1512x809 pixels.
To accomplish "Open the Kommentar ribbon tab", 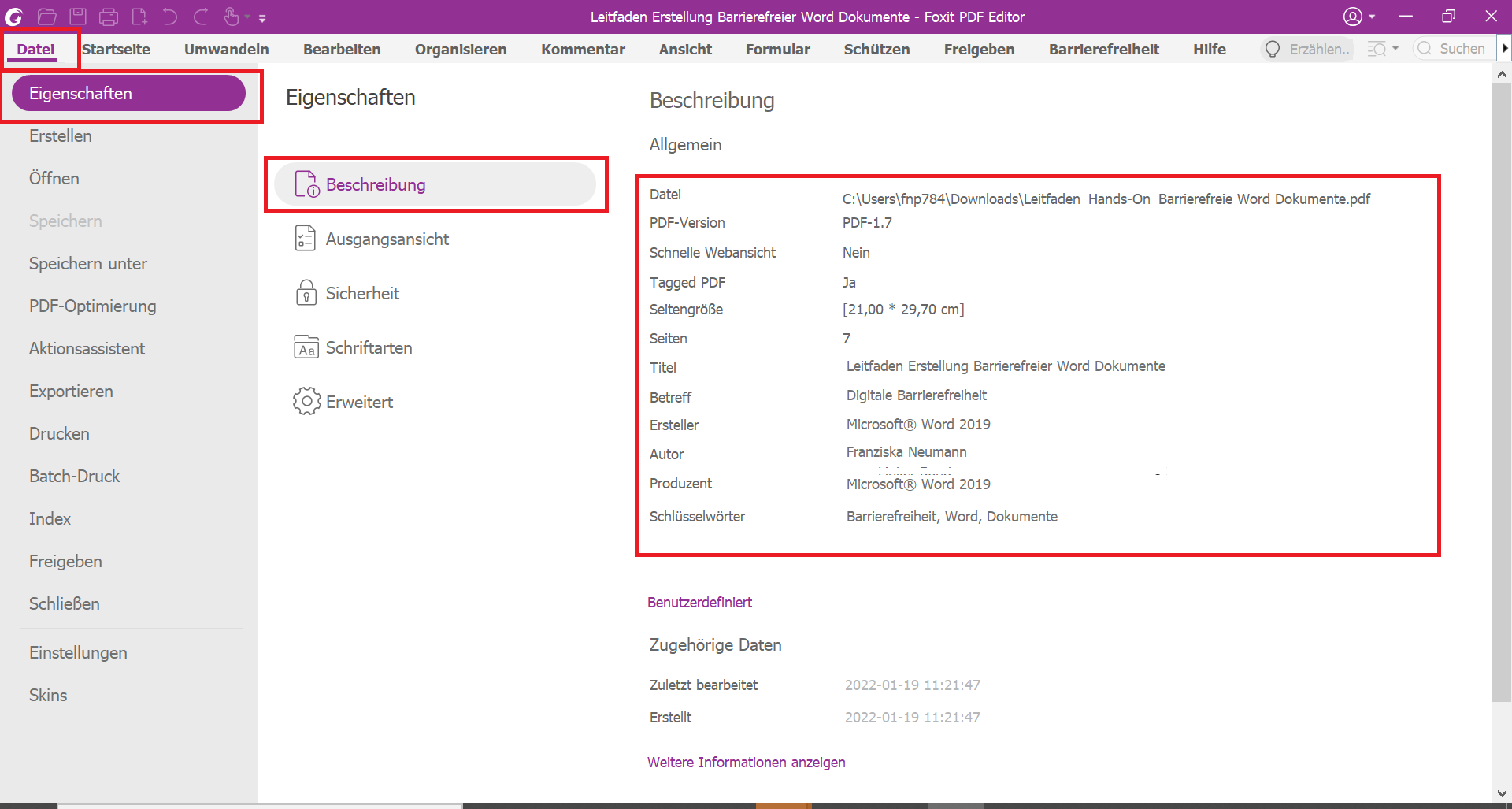I will (x=583, y=49).
